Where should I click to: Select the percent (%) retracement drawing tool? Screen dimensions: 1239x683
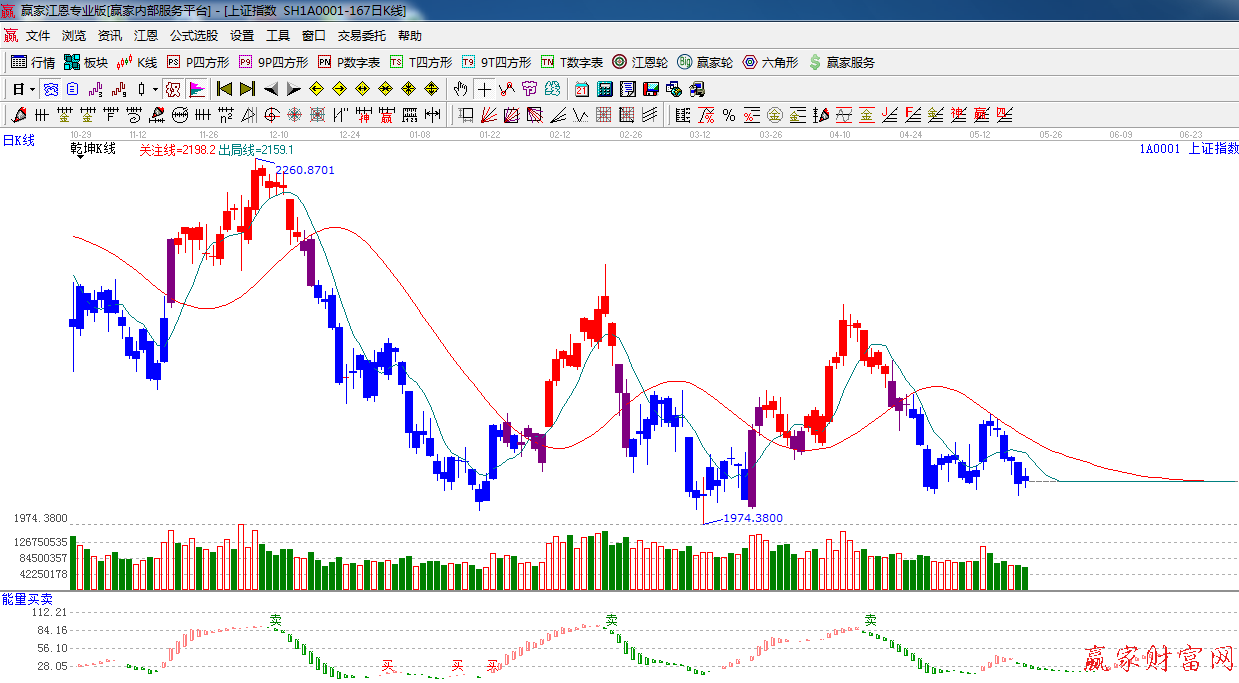click(729, 115)
